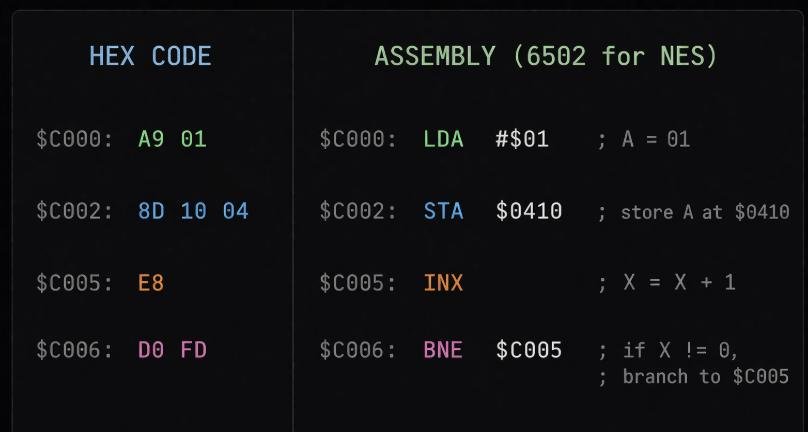Screen dimensions: 808x432
Task: Select the $0410 operand in the STA line
Action: click(529, 211)
